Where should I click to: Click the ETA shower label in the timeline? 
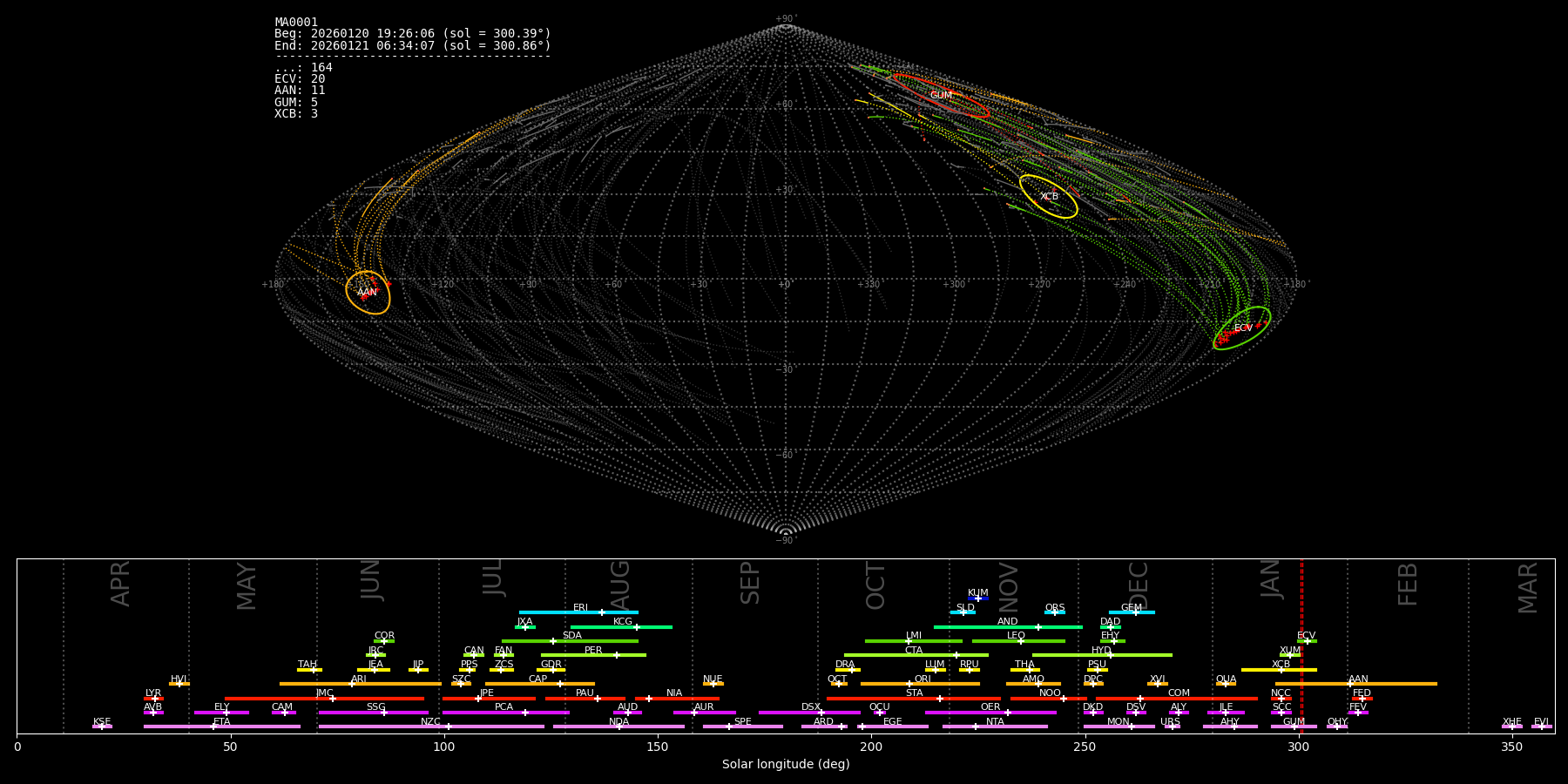click(x=222, y=722)
